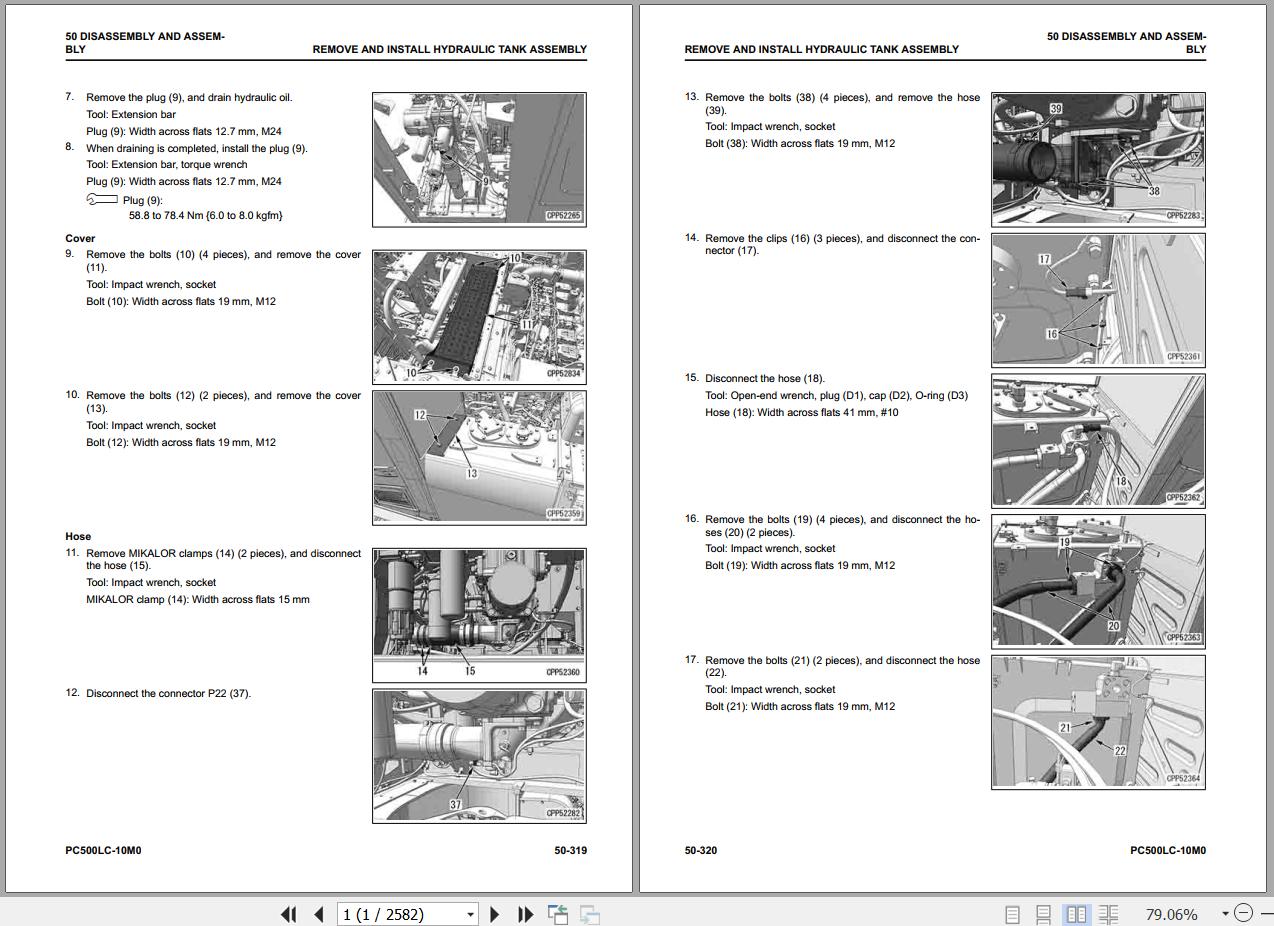Click the torque wrench symbol beside Plug (9)
This screenshot has width=1274, height=926.
102,199
